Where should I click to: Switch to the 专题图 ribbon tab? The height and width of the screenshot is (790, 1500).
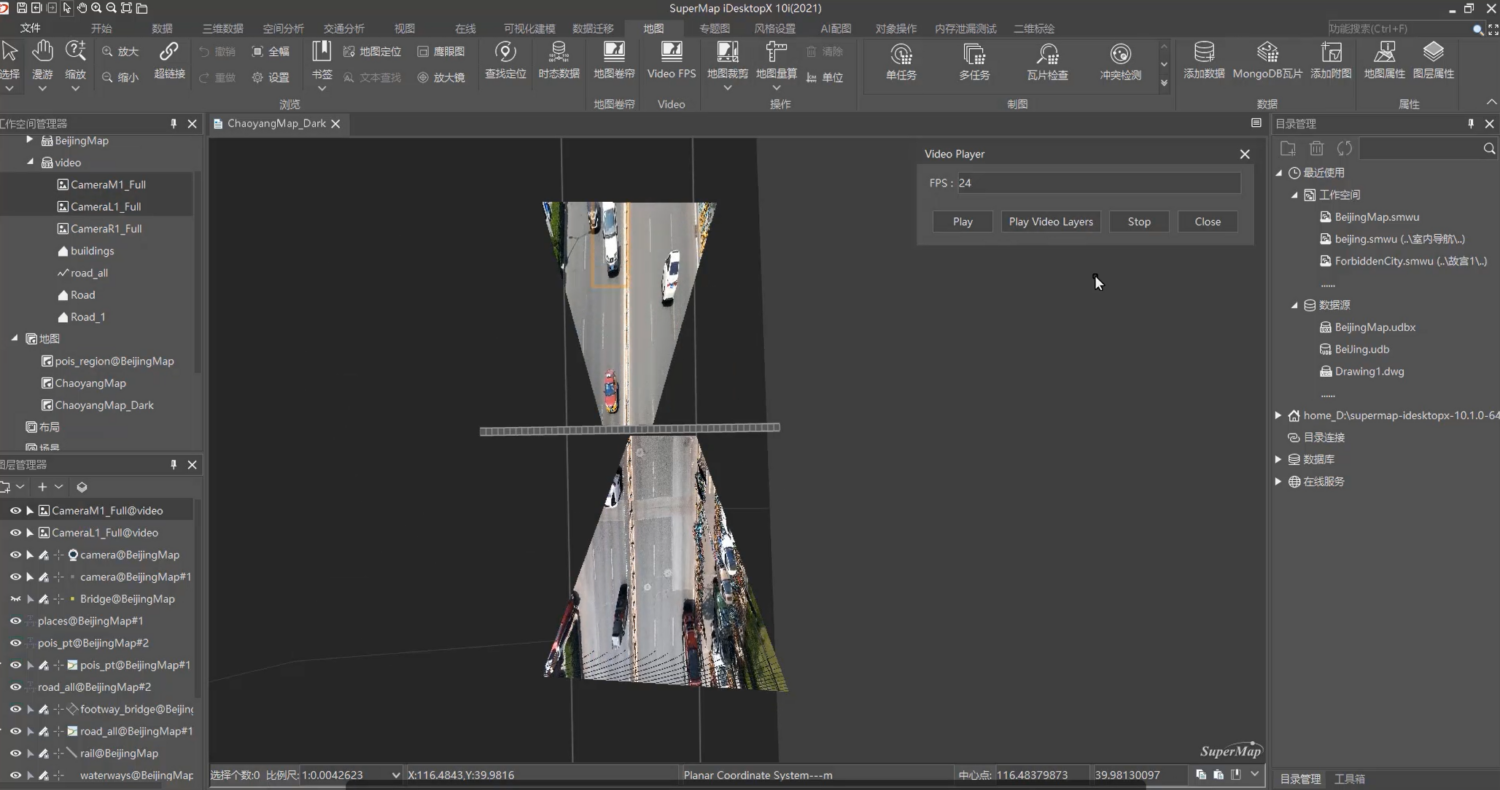[x=714, y=29]
